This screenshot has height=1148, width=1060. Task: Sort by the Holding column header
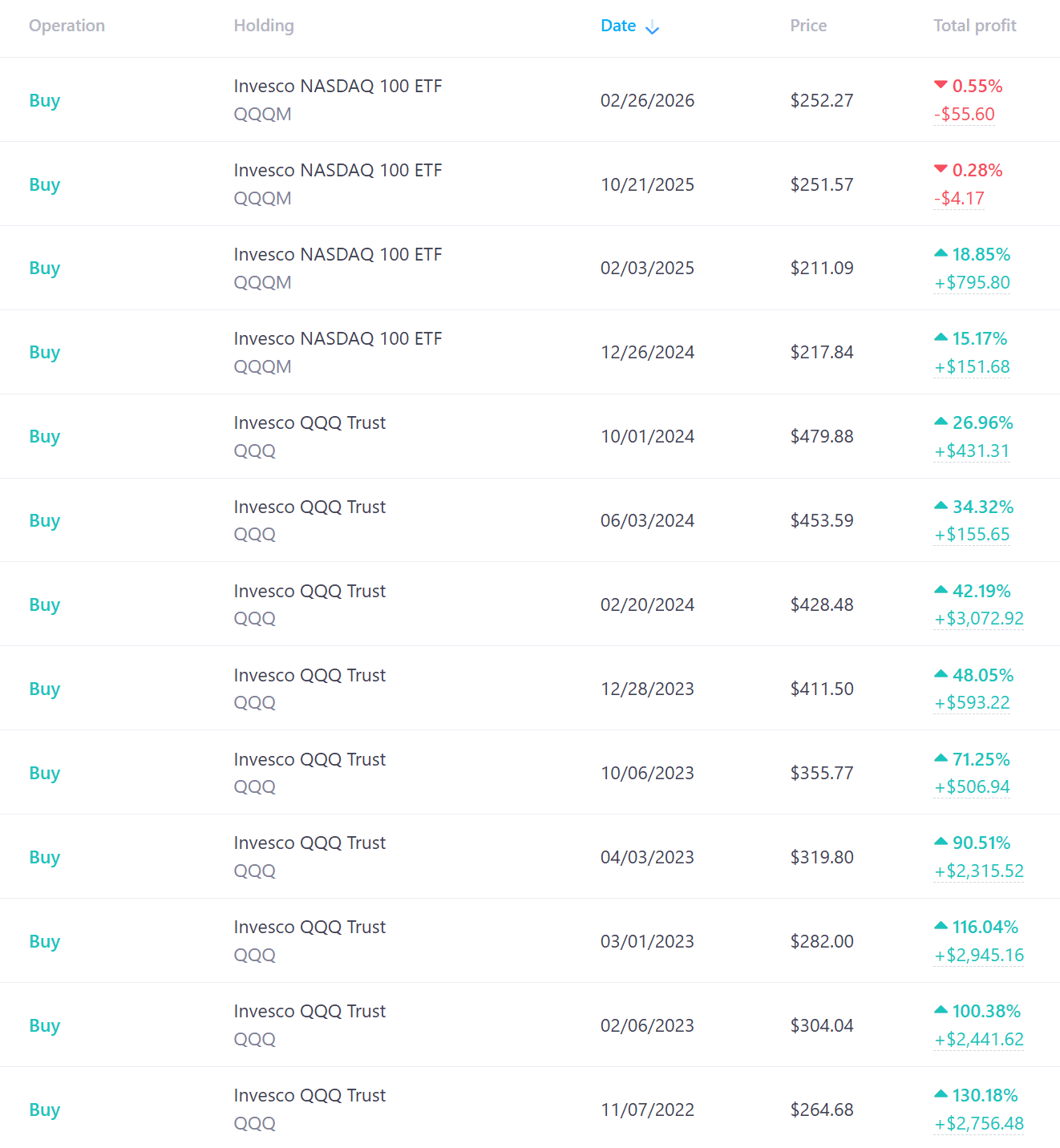point(264,26)
